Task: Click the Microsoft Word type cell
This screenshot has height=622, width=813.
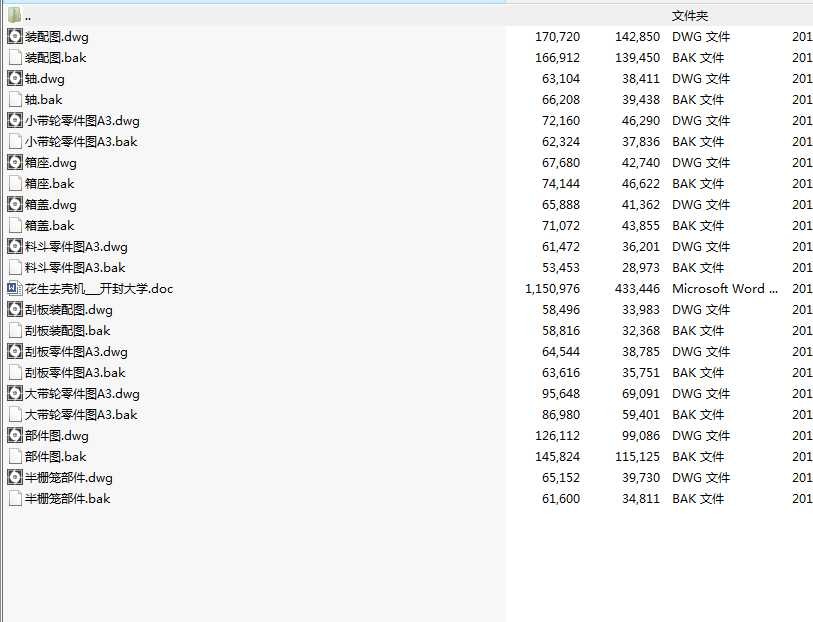Action: (x=725, y=289)
